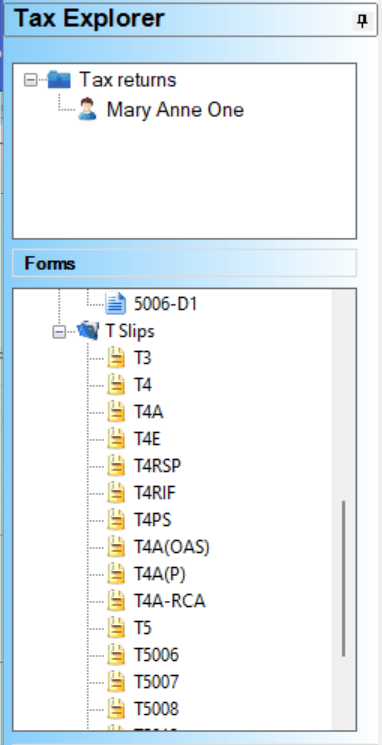Open the T4A(P) slip

pyautogui.click(x=159, y=574)
